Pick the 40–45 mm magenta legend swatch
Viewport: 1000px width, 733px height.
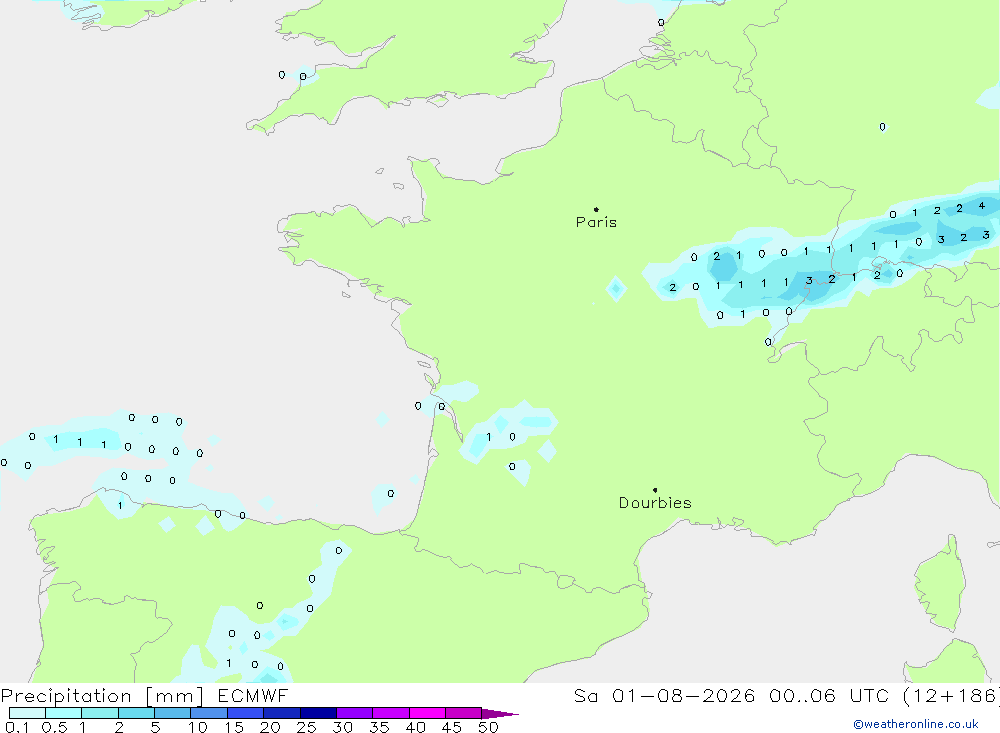(427, 713)
